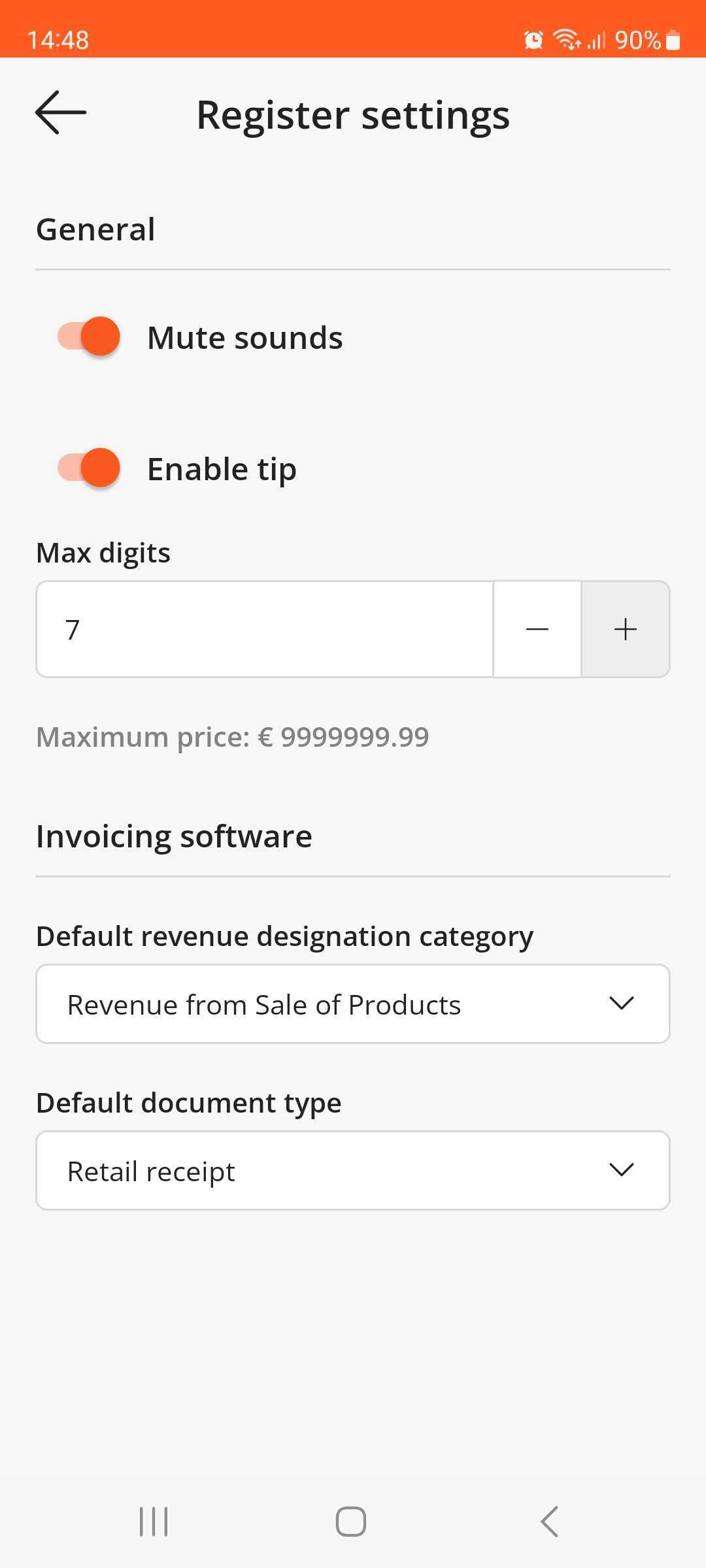This screenshot has width=706, height=1568.
Task: Tap the Wi-Fi icon in status bar
Action: tap(566, 40)
